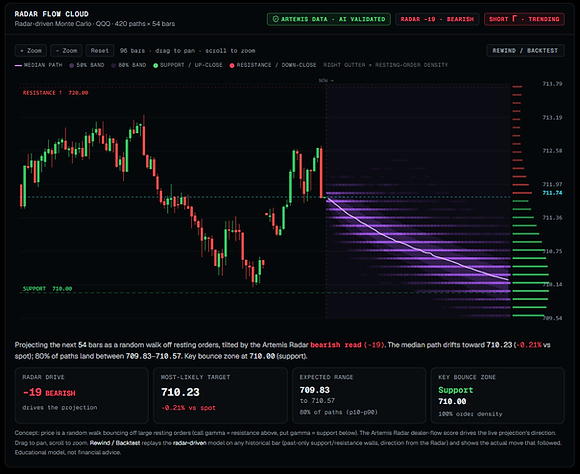Click the green Support text in bounce card
This screenshot has width=580, height=474.
click(455, 390)
